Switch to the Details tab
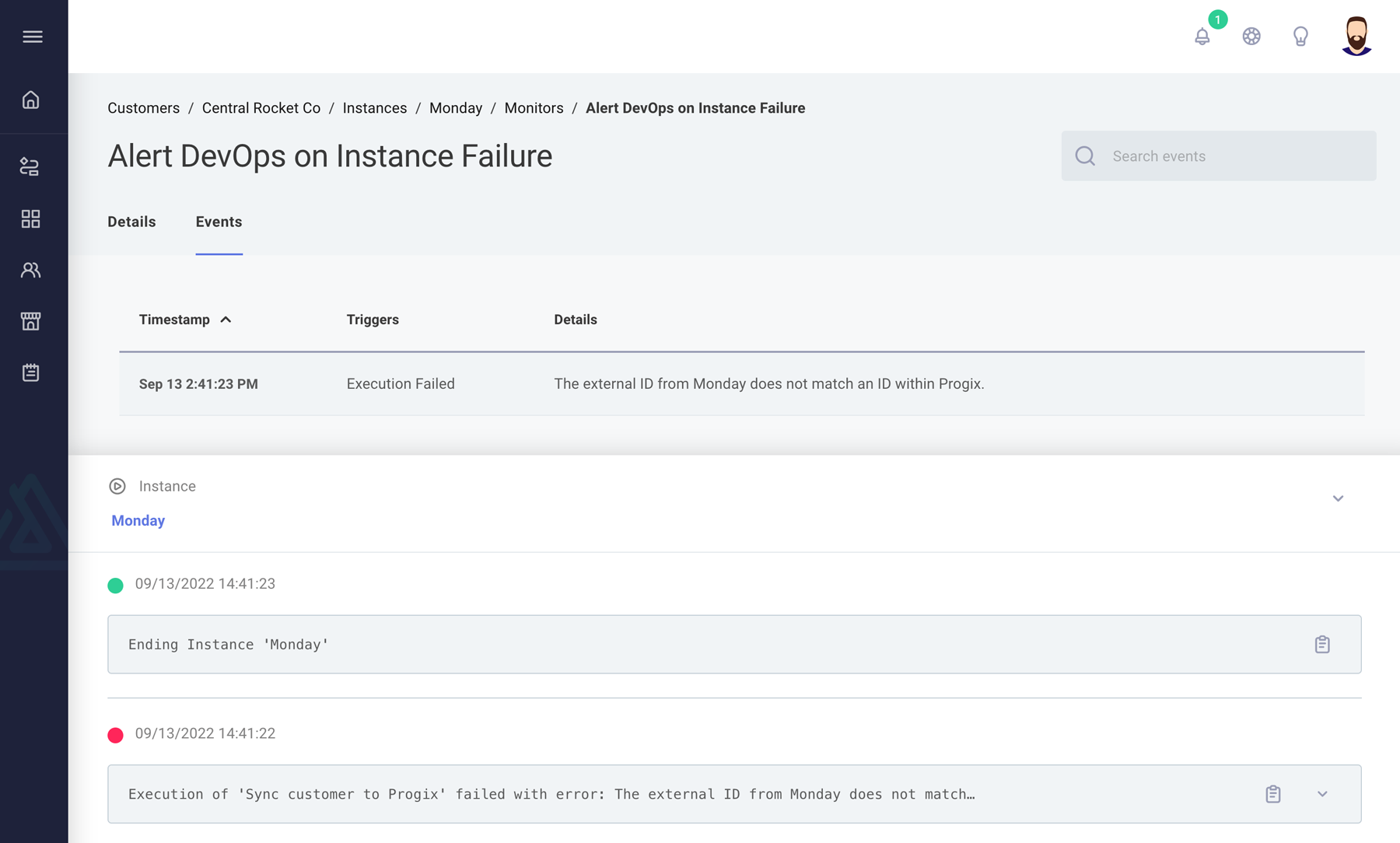Screen dimensions: 1400x843 point(131,222)
